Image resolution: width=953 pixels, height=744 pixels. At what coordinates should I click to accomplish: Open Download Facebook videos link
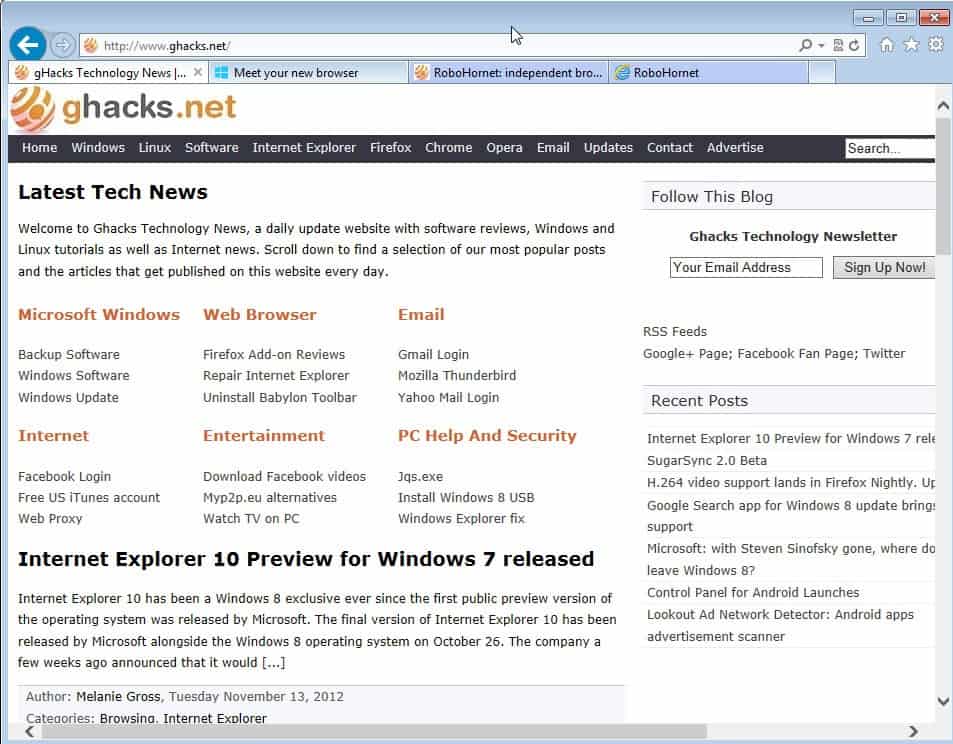point(284,477)
